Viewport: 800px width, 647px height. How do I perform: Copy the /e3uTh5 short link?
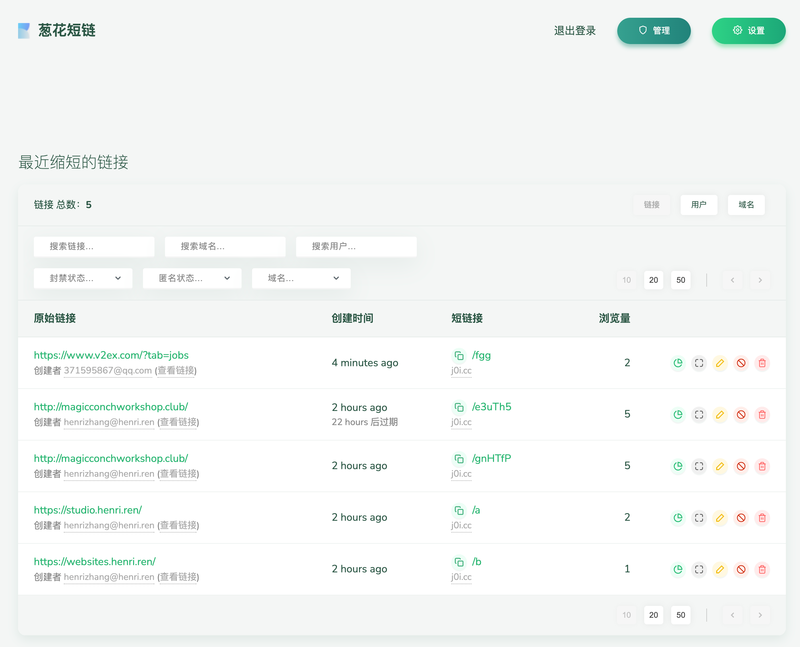click(459, 407)
